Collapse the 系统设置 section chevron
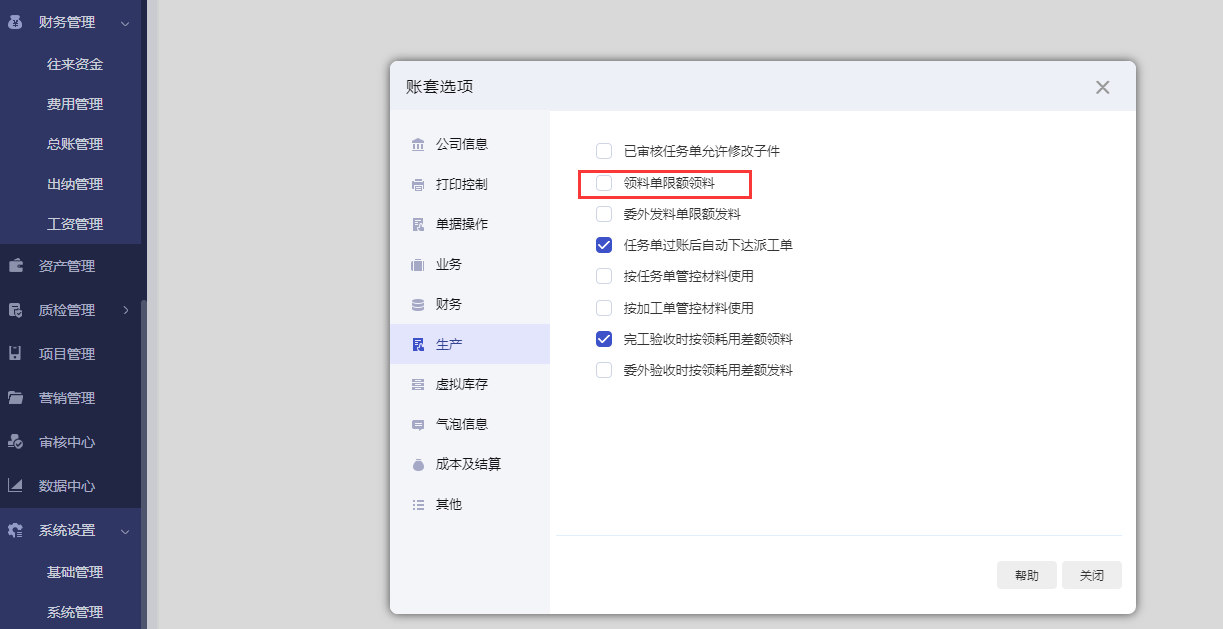Image resolution: width=1223 pixels, height=629 pixels. (125, 531)
